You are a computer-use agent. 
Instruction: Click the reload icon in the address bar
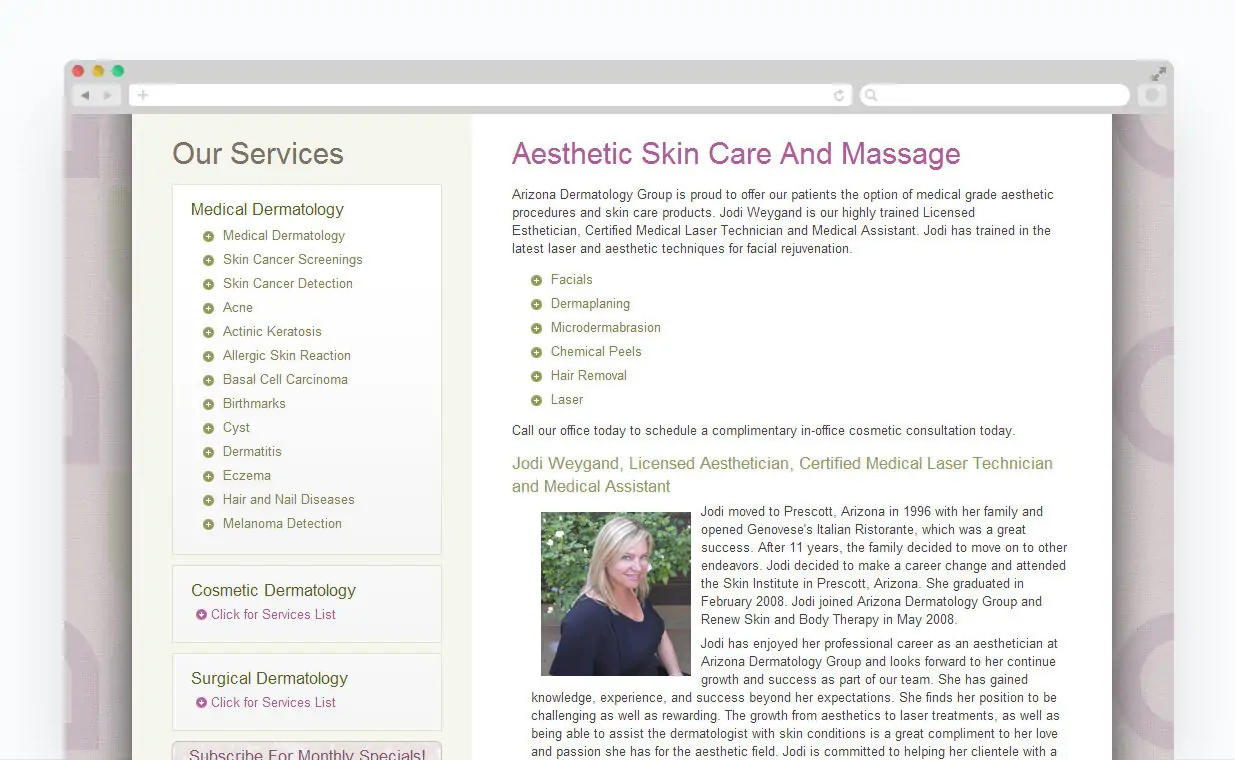tap(839, 95)
